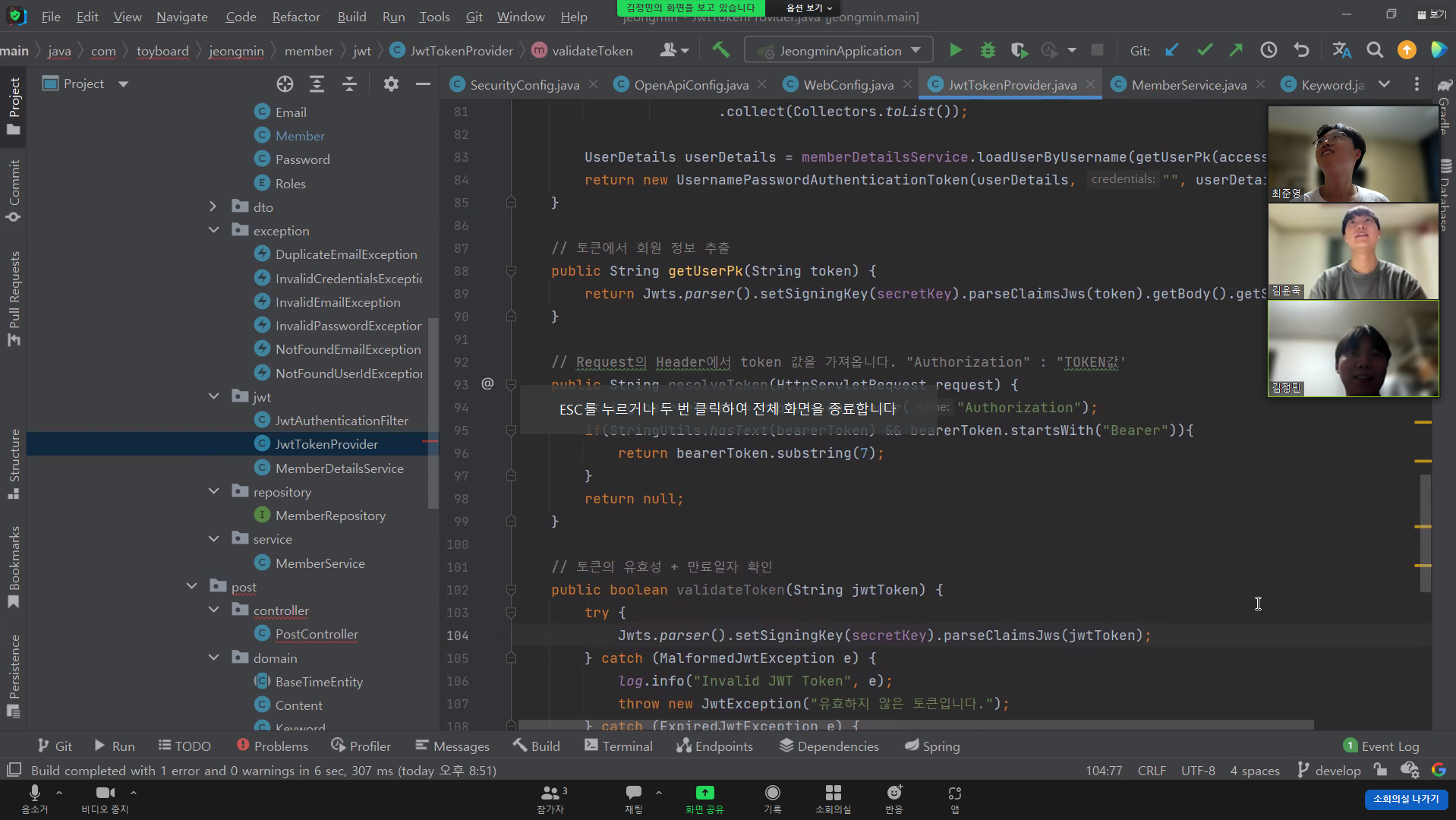The height and width of the screenshot is (820, 1456).
Task: Click the grayed-out Stop square button
Action: 1097,50
